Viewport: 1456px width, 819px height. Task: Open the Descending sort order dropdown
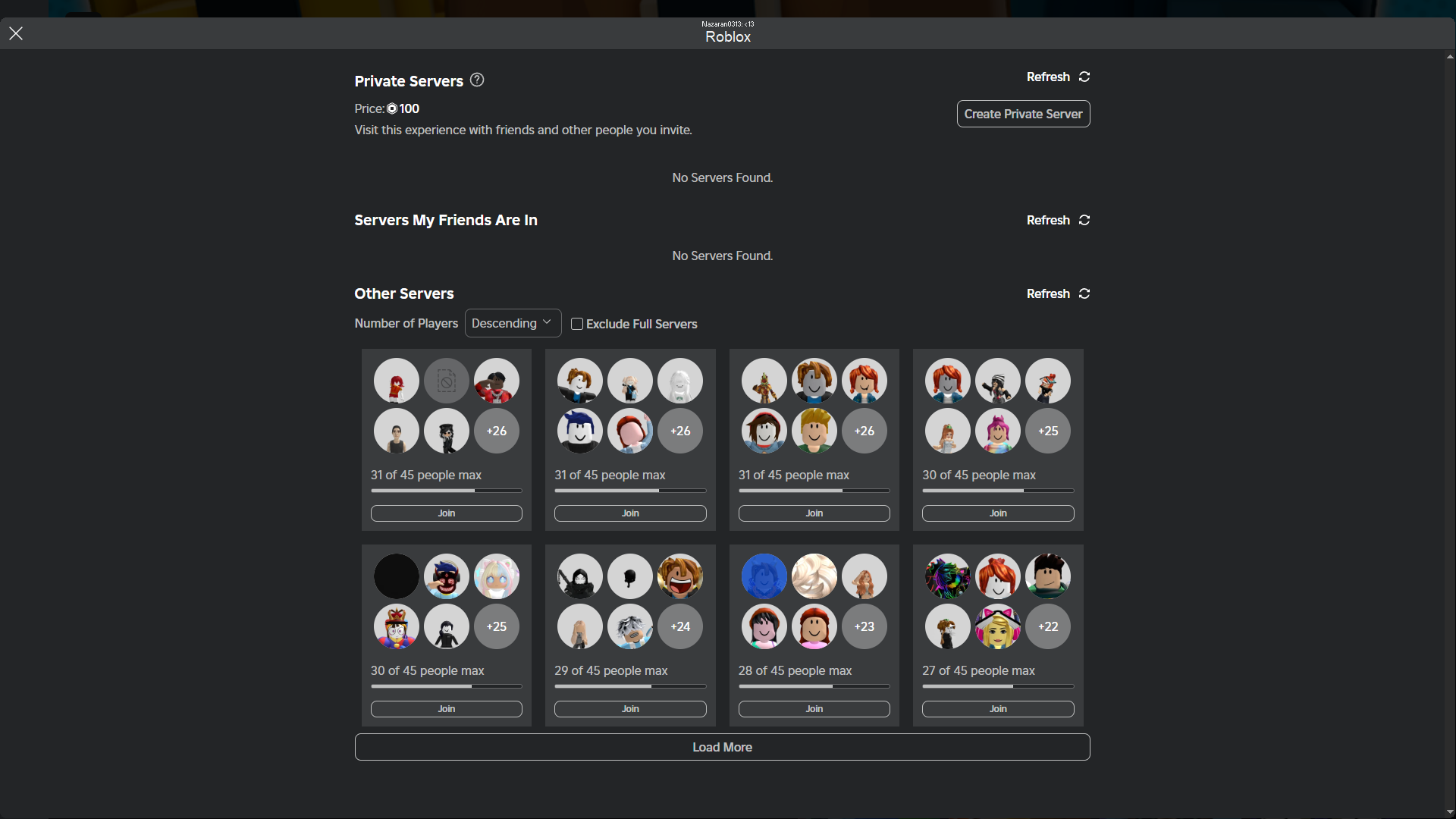[x=513, y=323]
